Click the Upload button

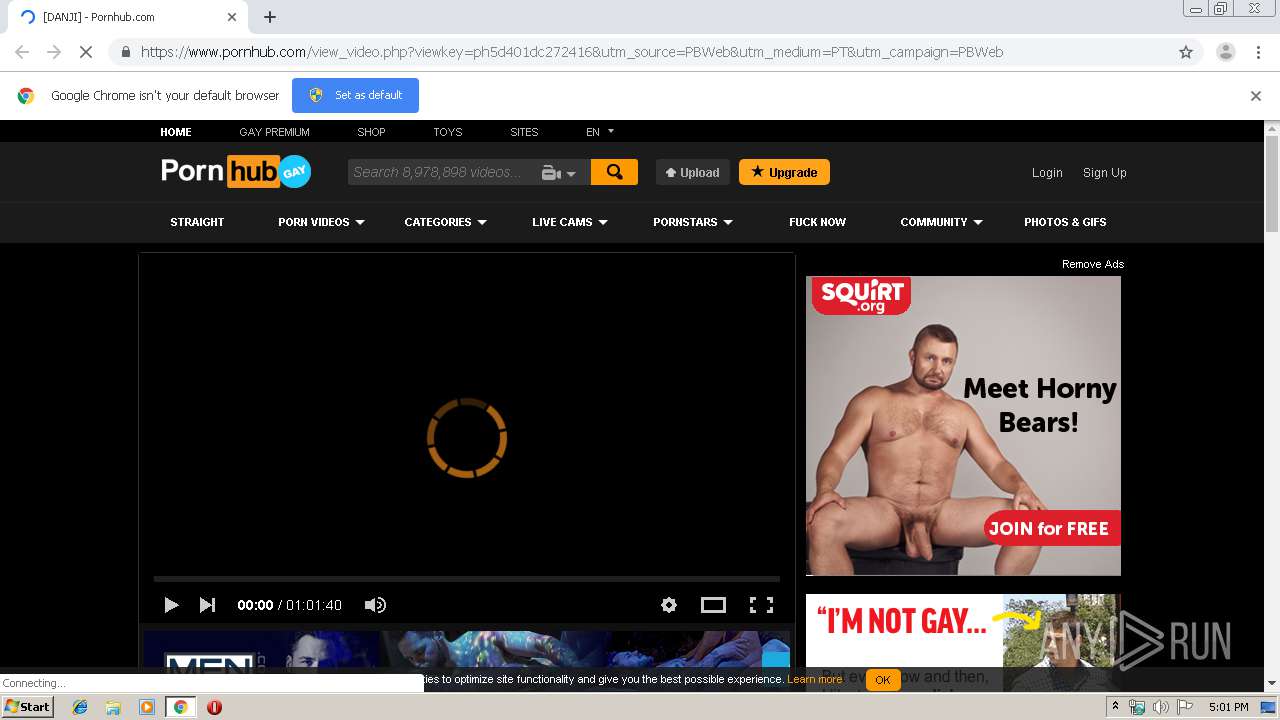(692, 172)
